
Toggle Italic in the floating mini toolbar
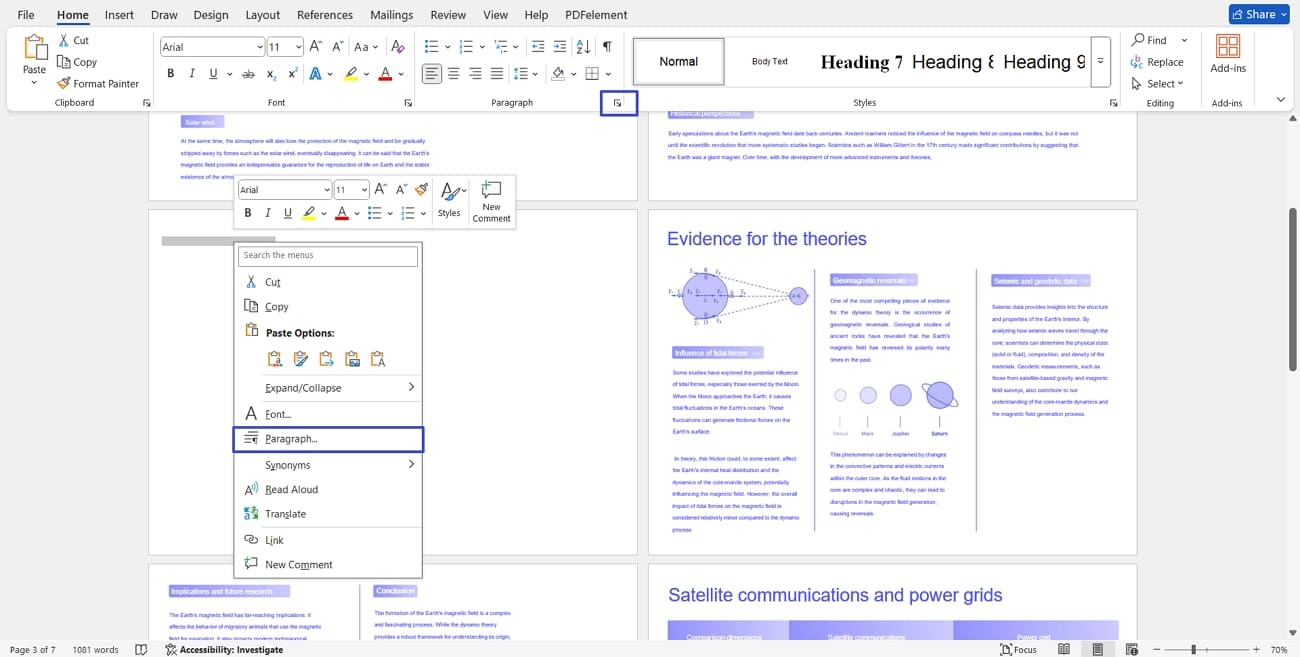click(x=267, y=213)
